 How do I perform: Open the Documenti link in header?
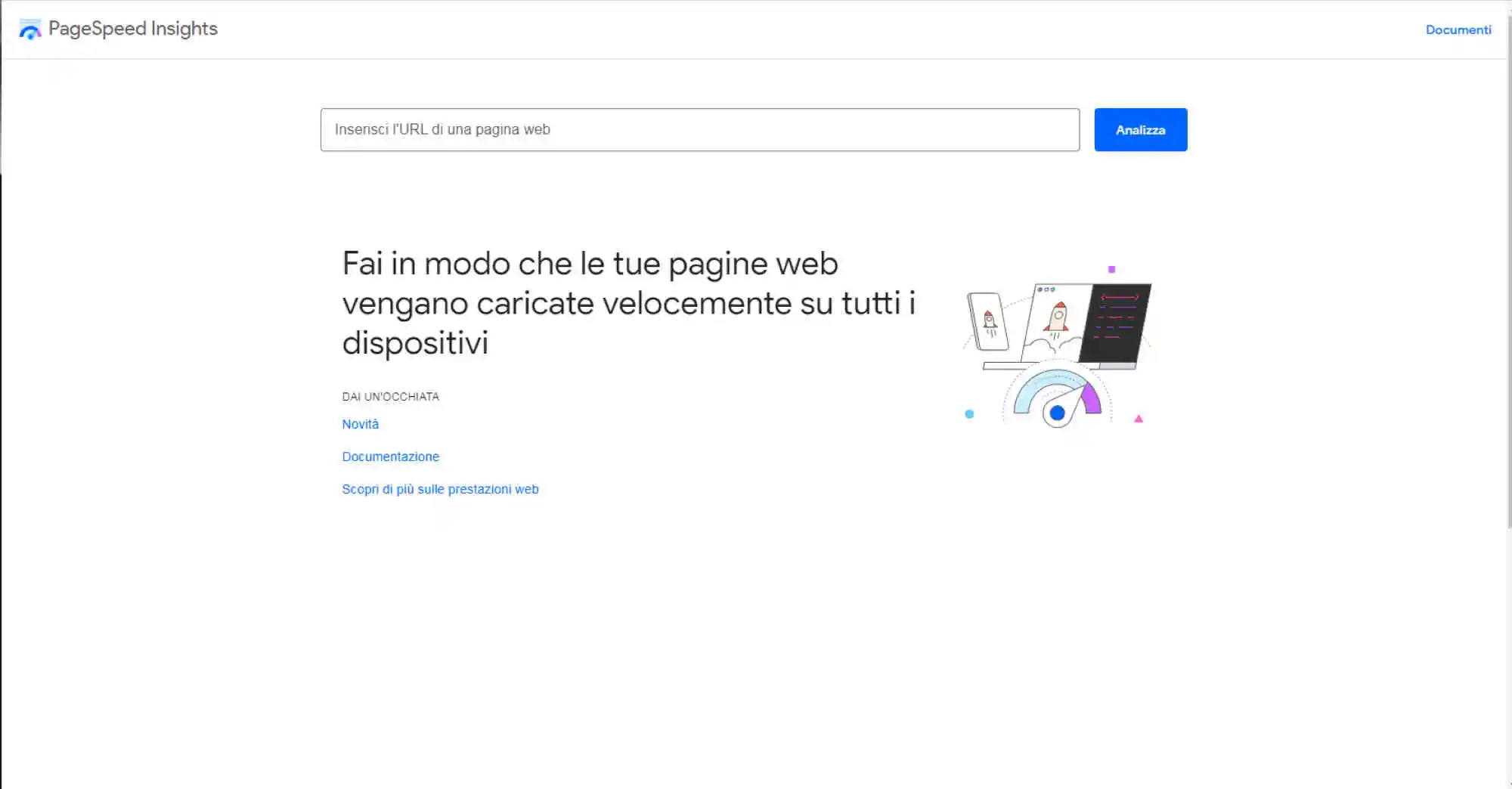click(x=1458, y=29)
